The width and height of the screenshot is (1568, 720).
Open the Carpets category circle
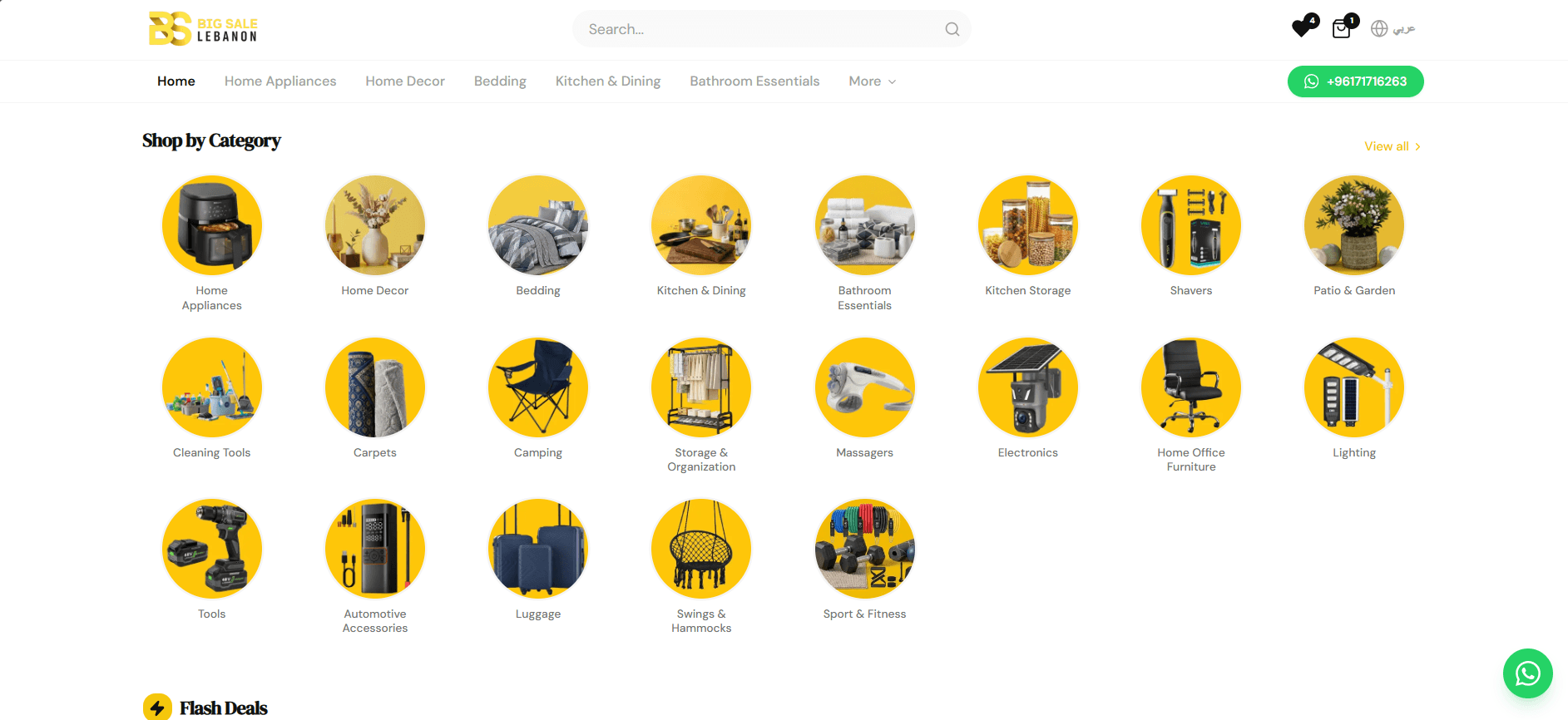(375, 387)
